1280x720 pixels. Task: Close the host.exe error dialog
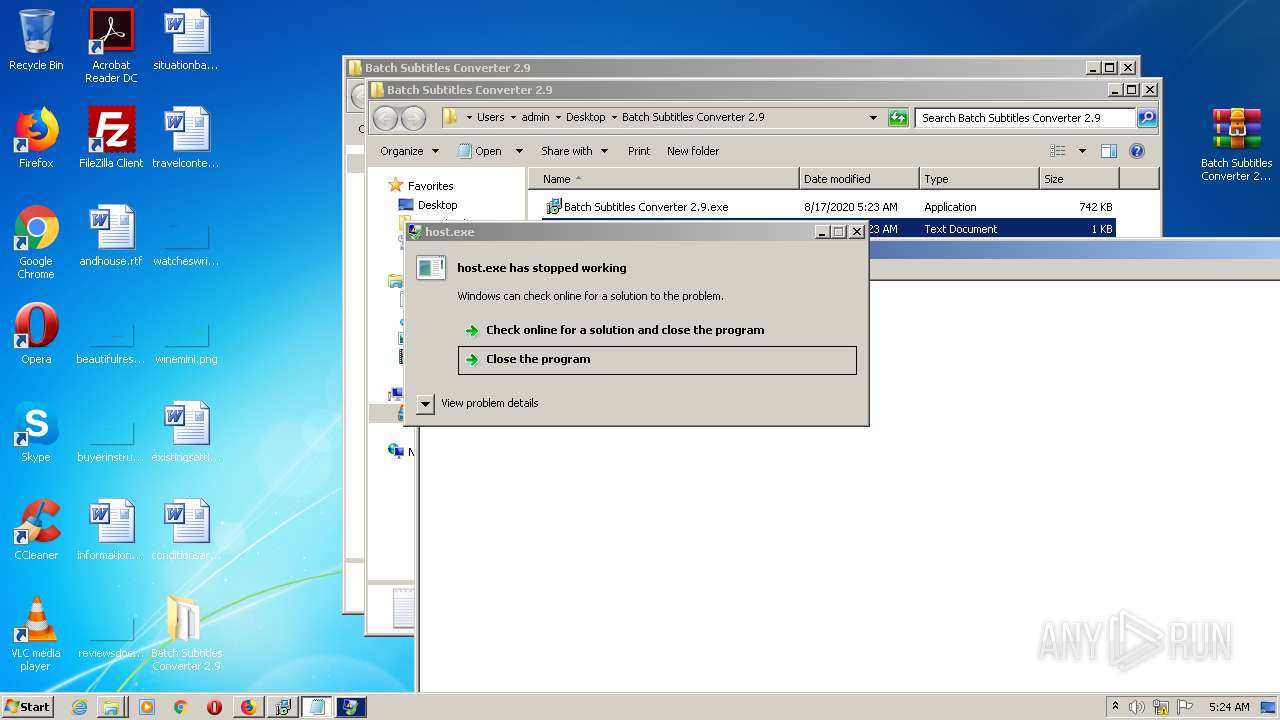pyautogui.click(x=856, y=231)
